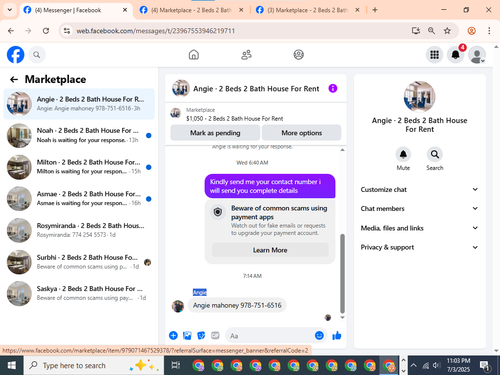Click Windows taskbar search box
This screenshot has width=500, height=375.
point(94,365)
